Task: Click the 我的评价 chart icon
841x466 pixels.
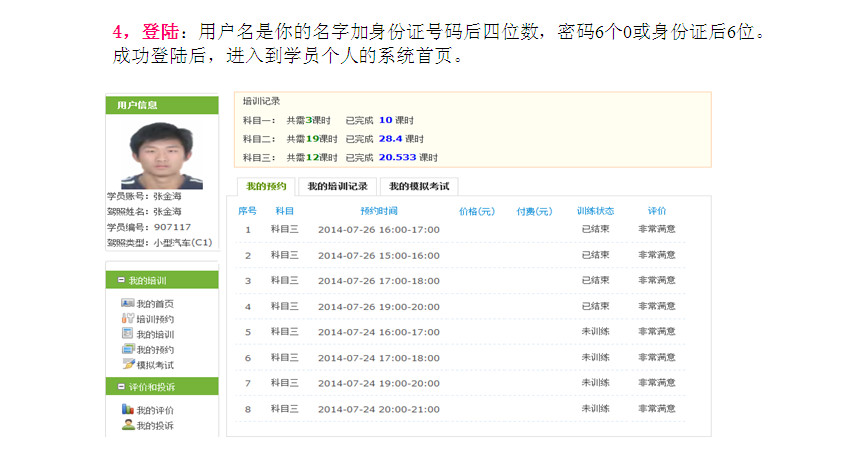Action: [127, 410]
